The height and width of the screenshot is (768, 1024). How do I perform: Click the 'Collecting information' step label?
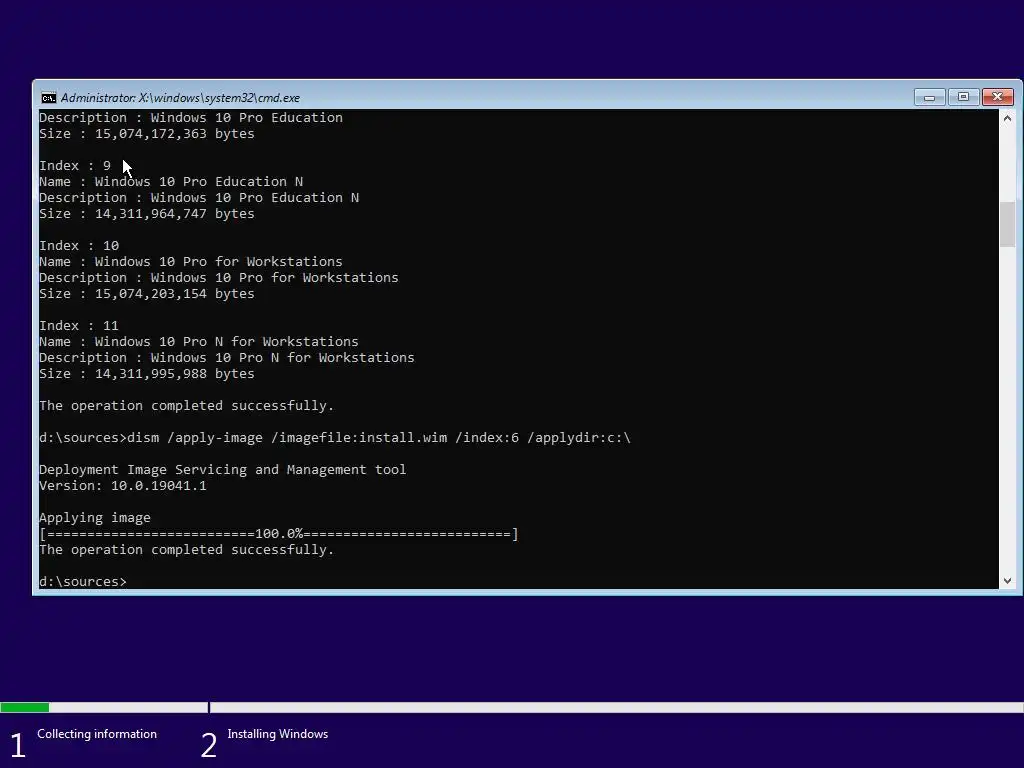[97, 734]
